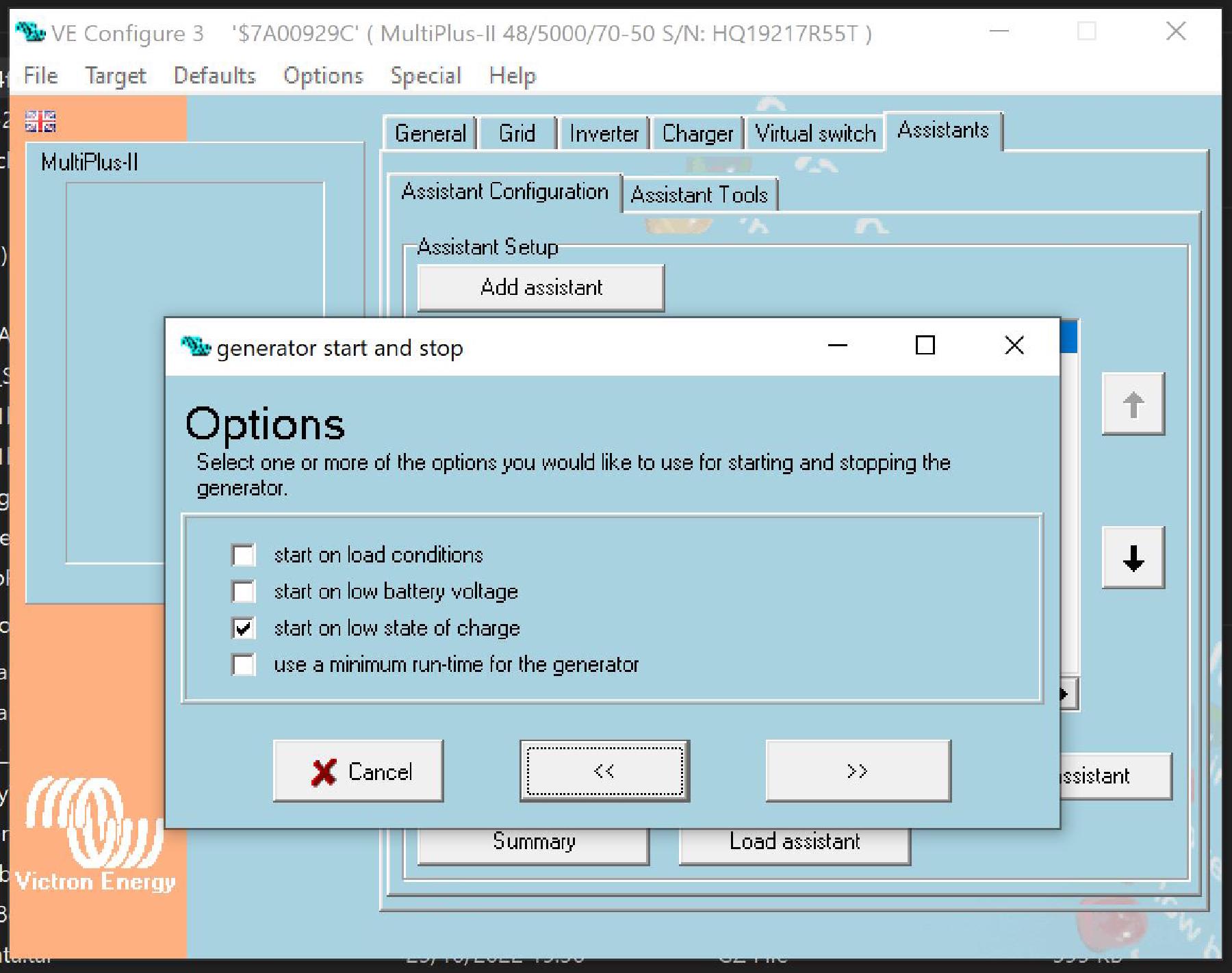Advance with the >> button
The width and height of the screenshot is (1232, 973).
coord(857,771)
